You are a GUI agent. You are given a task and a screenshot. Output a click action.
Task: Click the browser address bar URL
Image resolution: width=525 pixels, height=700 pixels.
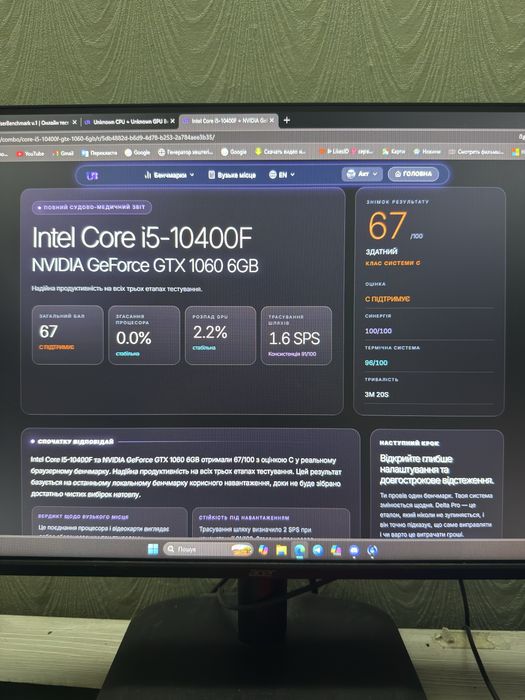[x=108, y=138]
